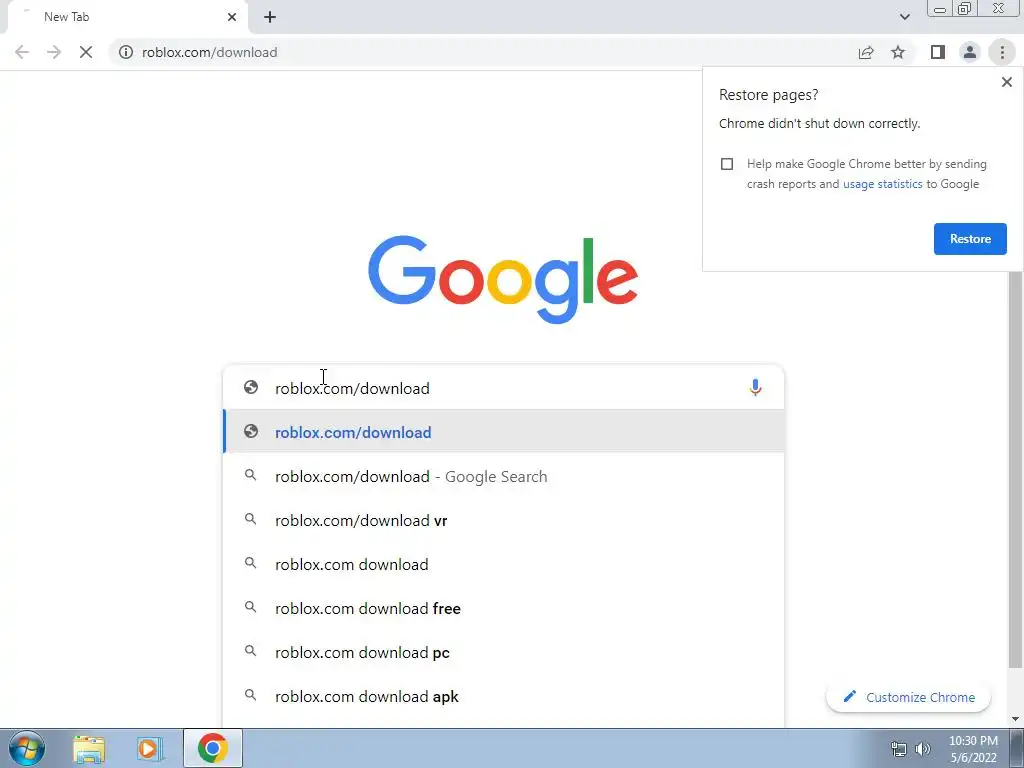
Task: Open the tab search dropdown arrow
Action: coord(904,17)
